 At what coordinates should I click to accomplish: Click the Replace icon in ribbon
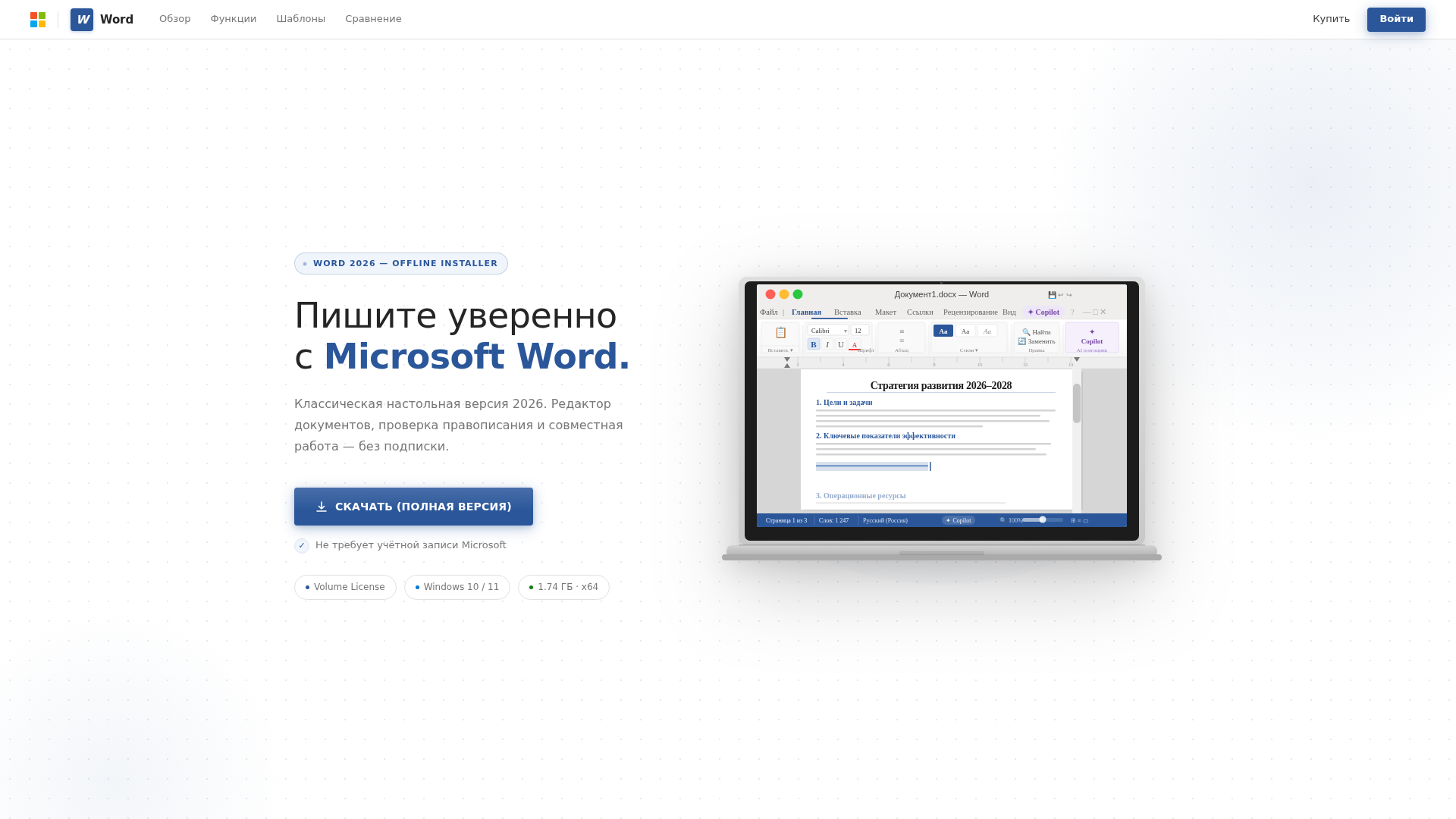click(1022, 341)
